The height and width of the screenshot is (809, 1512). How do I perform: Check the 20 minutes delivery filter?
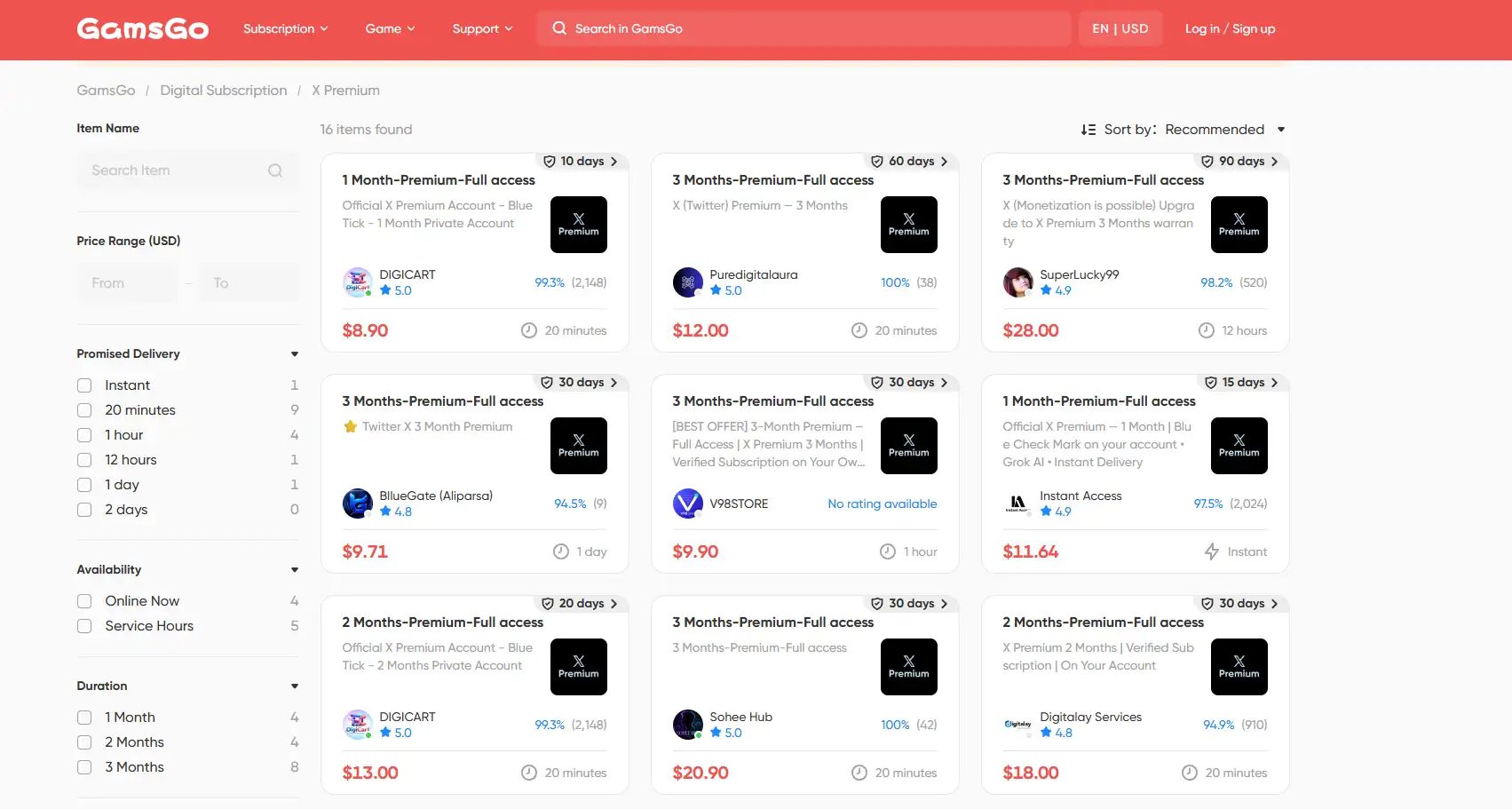point(84,410)
